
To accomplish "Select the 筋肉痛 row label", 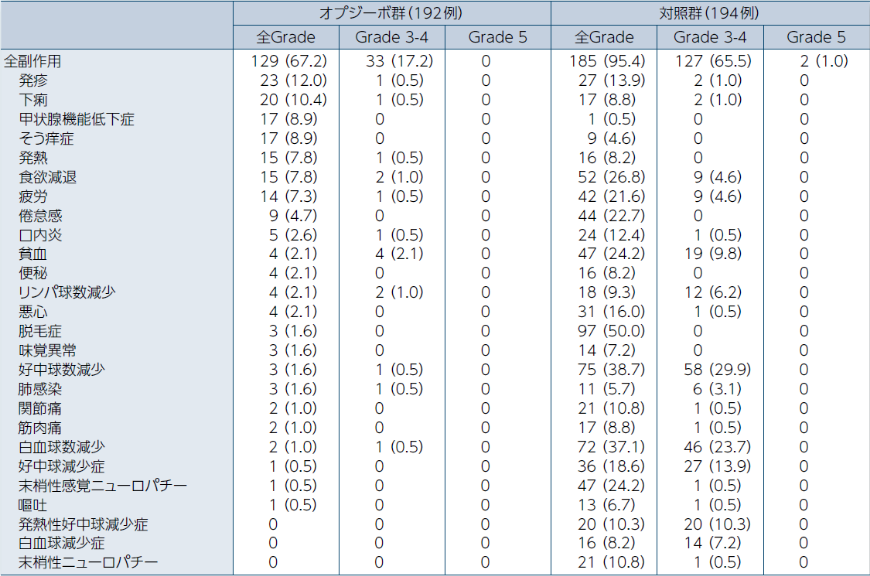I will (x=40, y=427).
